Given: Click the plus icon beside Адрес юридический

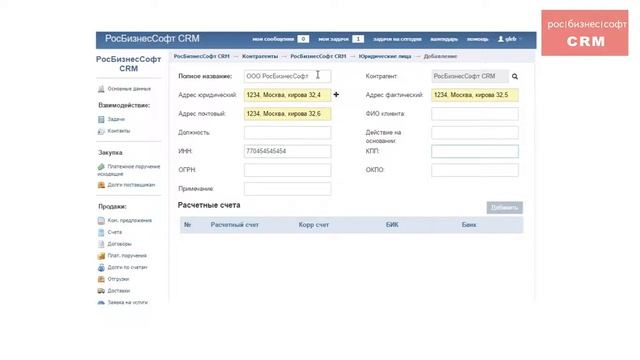Looking at the screenshot, I should [x=336, y=95].
